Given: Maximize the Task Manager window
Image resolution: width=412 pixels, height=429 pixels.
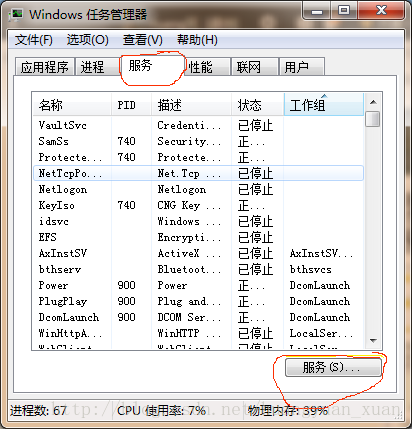Looking at the screenshot, I should point(344,11).
